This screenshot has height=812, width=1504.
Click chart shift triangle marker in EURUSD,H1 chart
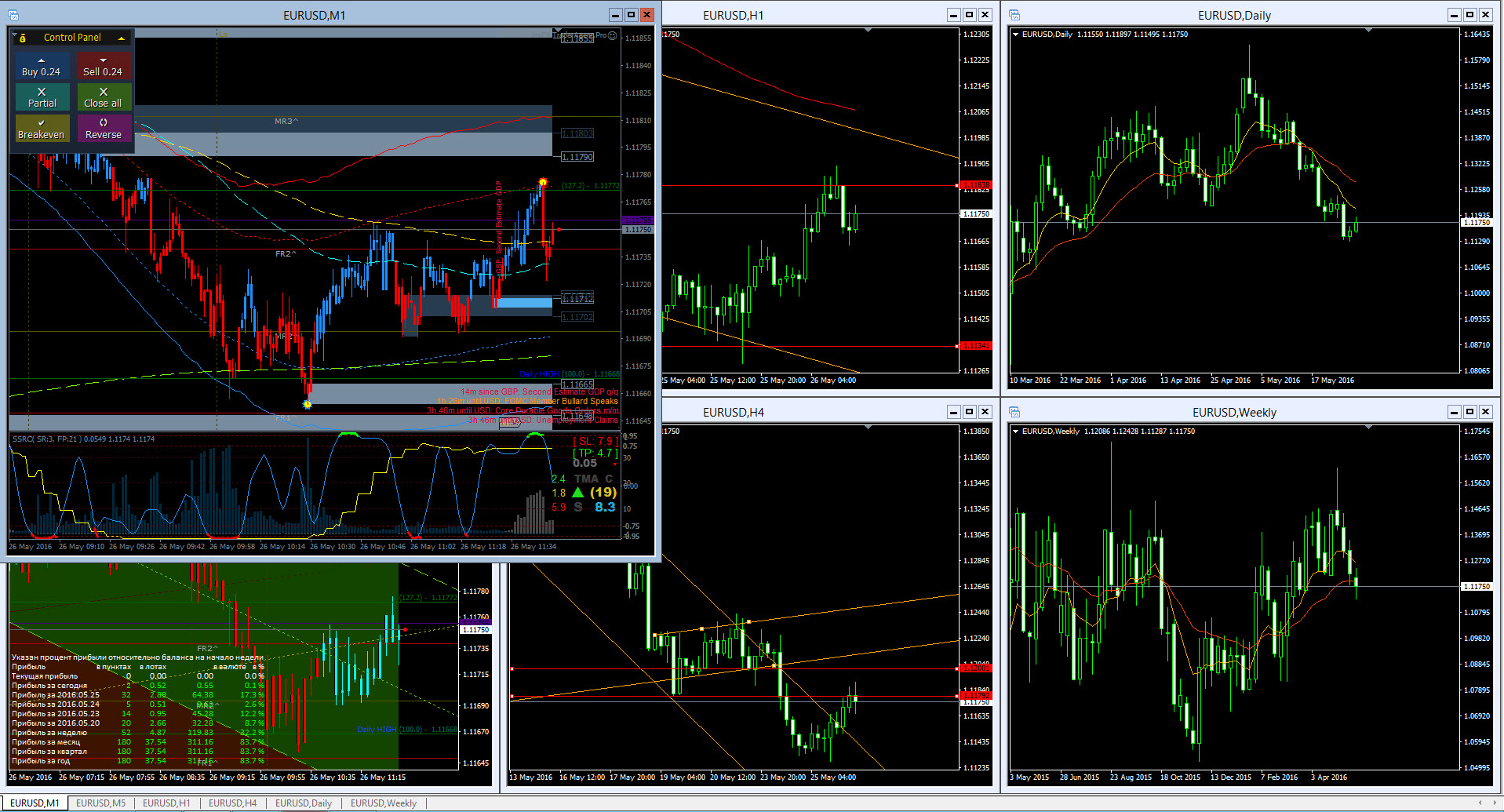pyautogui.click(x=868, y=30)
